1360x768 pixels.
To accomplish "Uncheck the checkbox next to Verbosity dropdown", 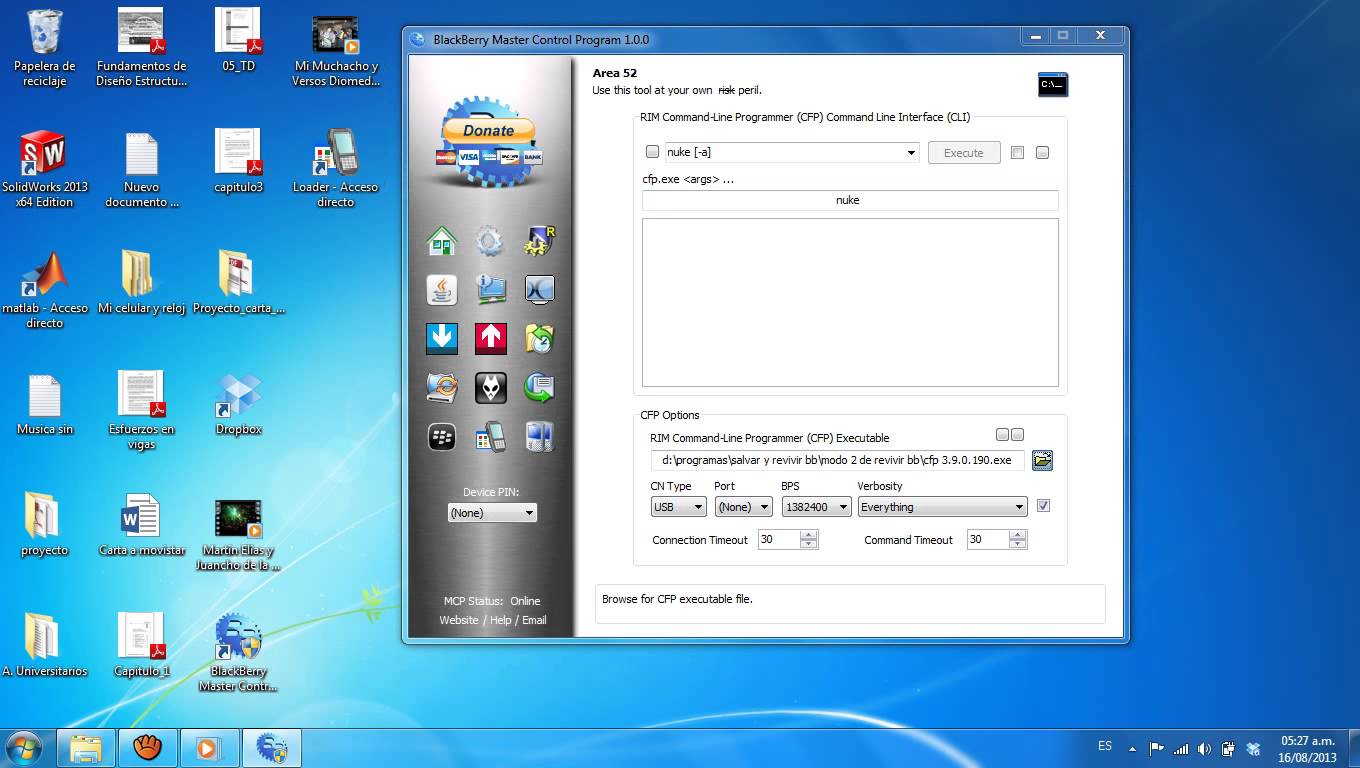I will (1043, 506).
